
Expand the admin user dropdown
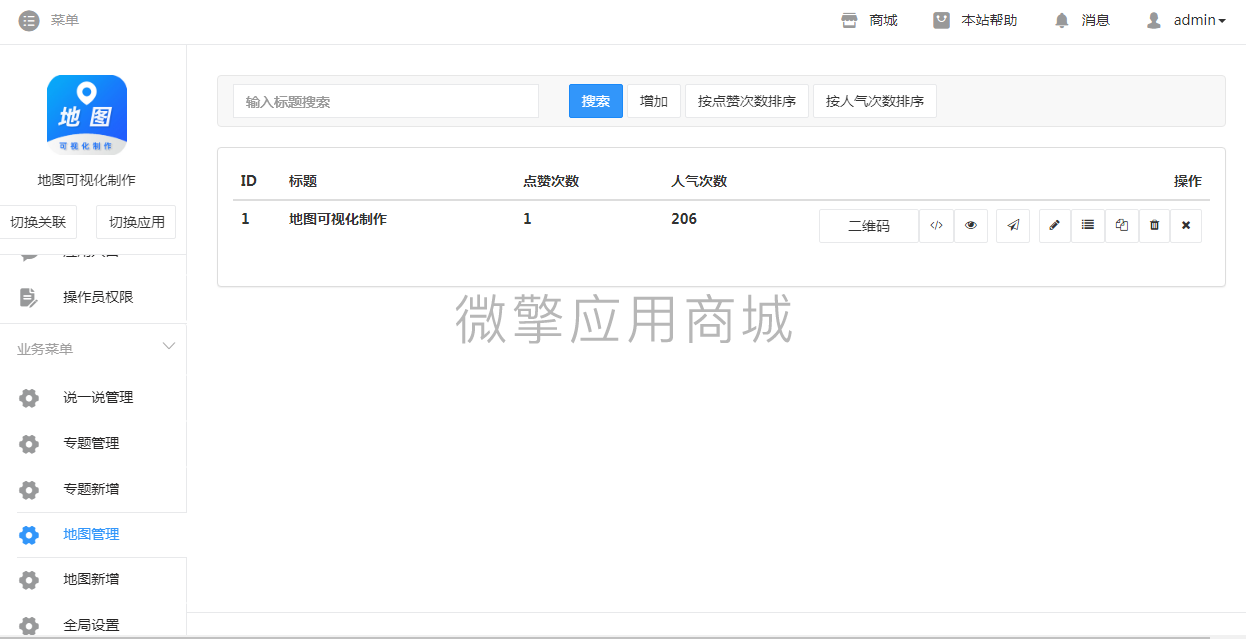[x=1187, y=20]
